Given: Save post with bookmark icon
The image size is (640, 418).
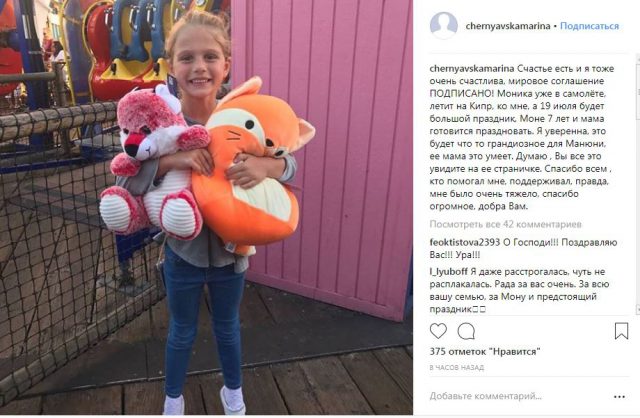Looking at the screenshot, I should tap(621, 331).
